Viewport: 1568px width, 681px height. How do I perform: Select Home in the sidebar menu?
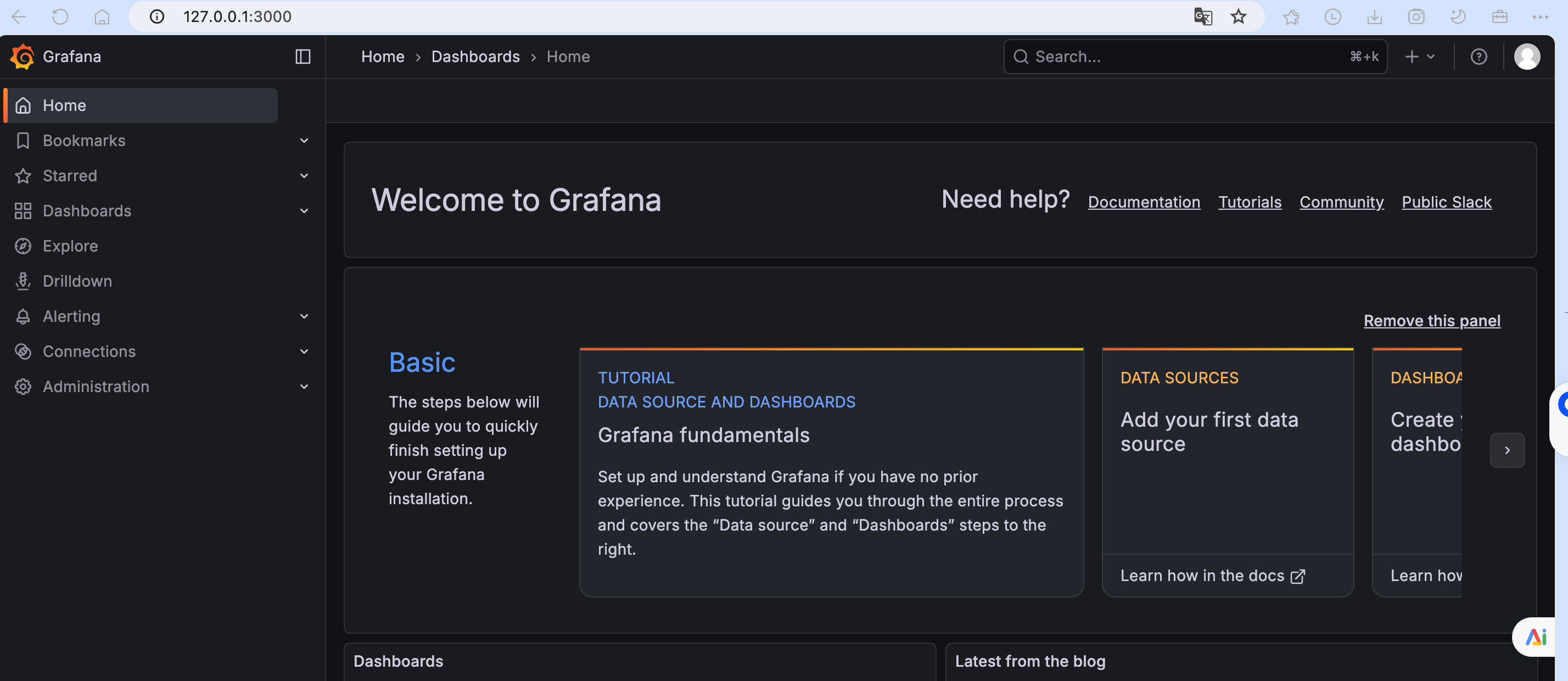pos(64,105)
